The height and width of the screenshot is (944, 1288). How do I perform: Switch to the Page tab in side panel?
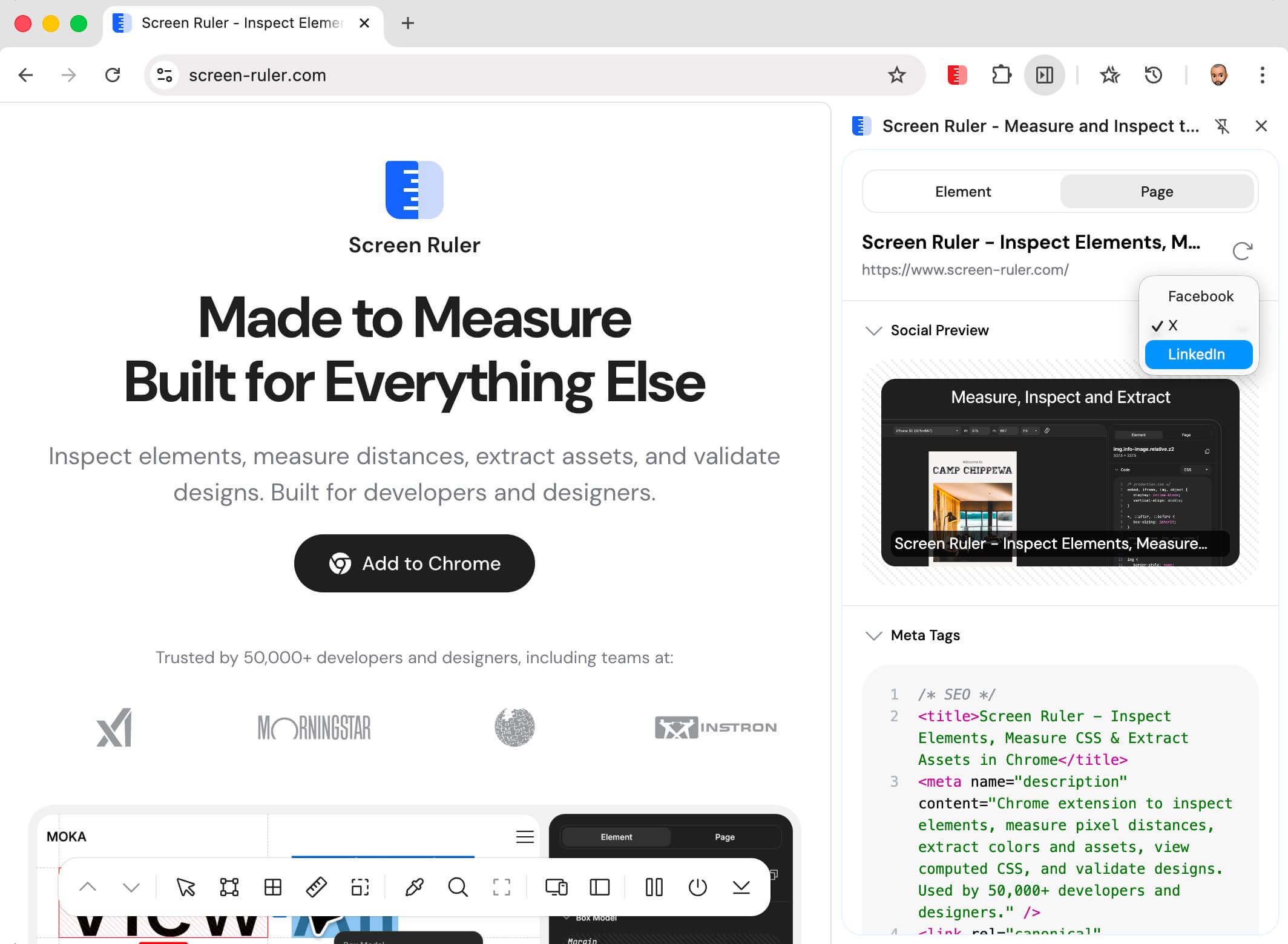[1157, 191]
